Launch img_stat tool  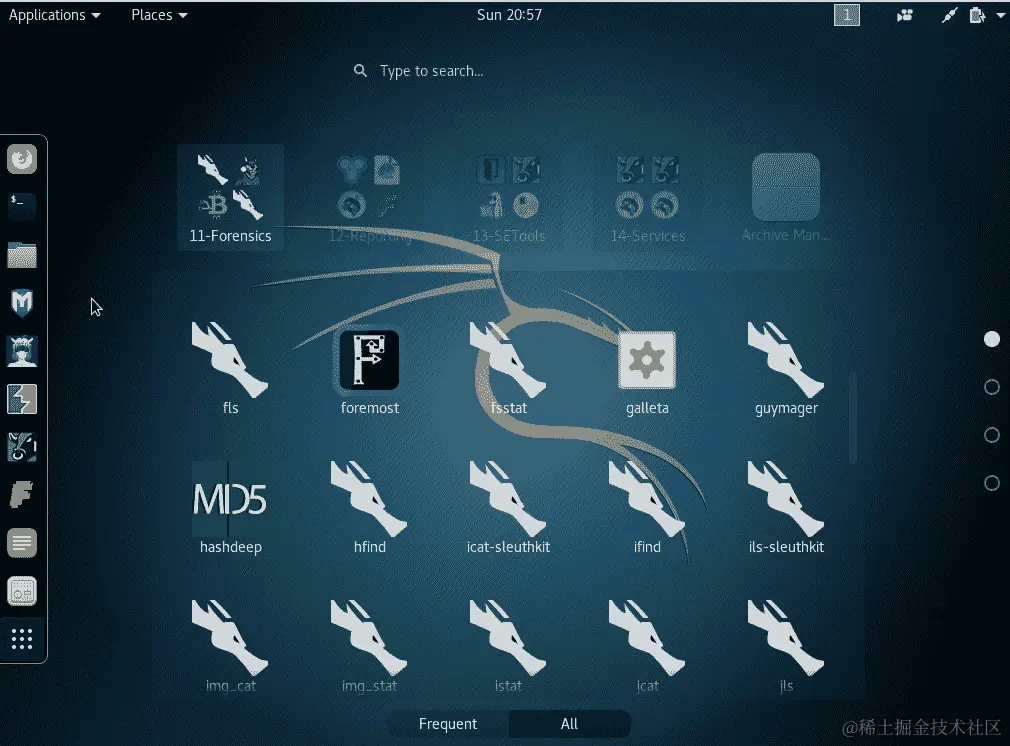click(x=369, y=646)
